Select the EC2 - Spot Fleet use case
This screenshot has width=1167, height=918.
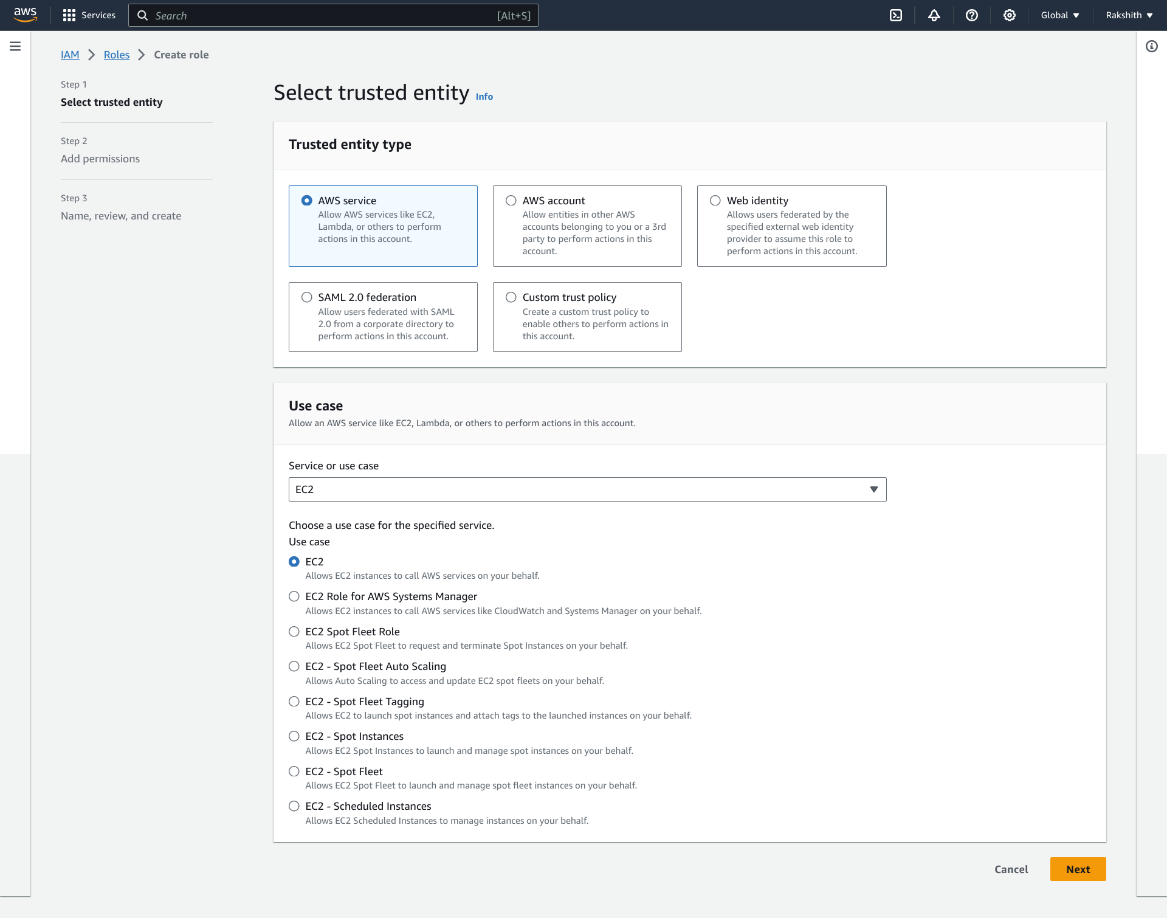coord(294,771)
